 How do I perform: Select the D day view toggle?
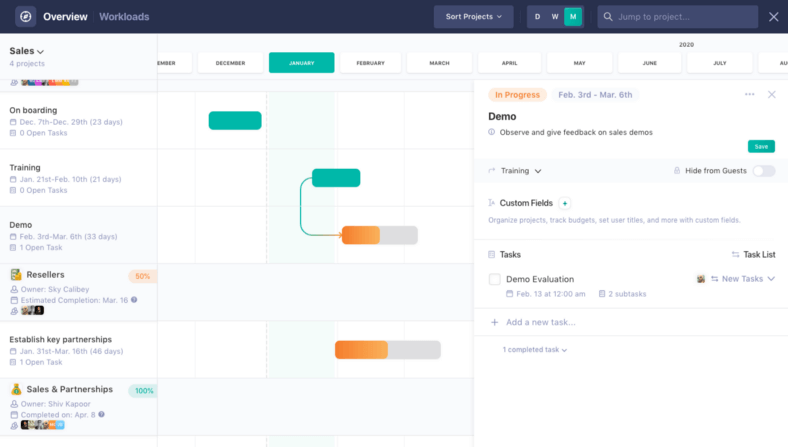coord(537,17)
